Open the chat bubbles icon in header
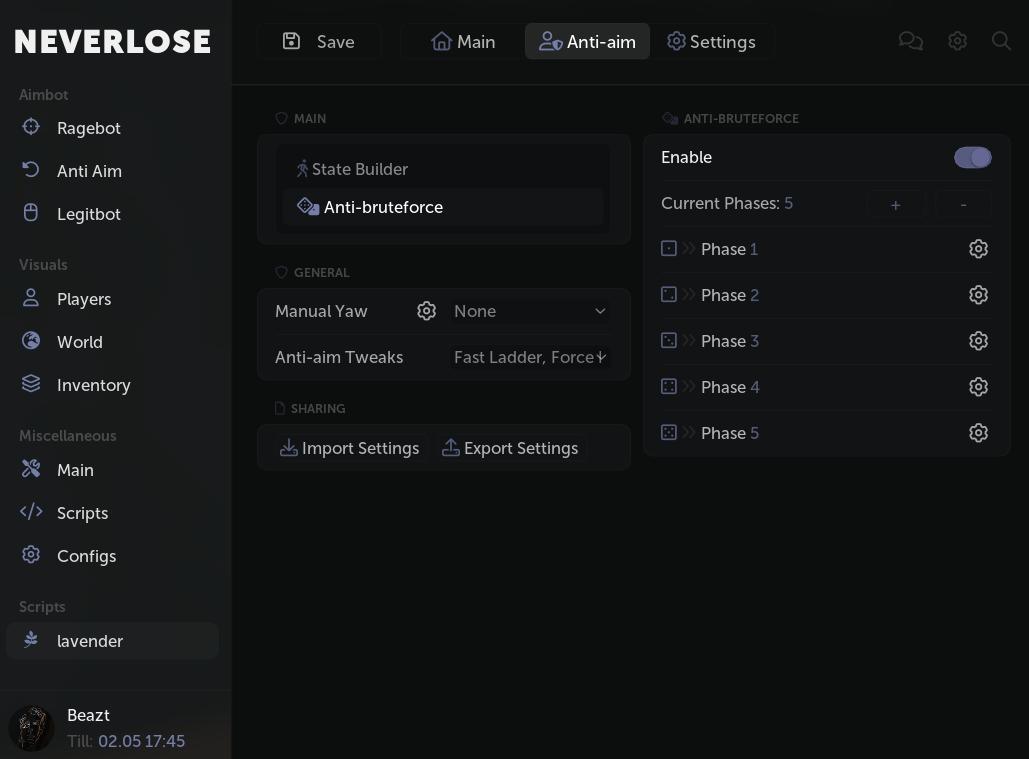 (910, 41)
